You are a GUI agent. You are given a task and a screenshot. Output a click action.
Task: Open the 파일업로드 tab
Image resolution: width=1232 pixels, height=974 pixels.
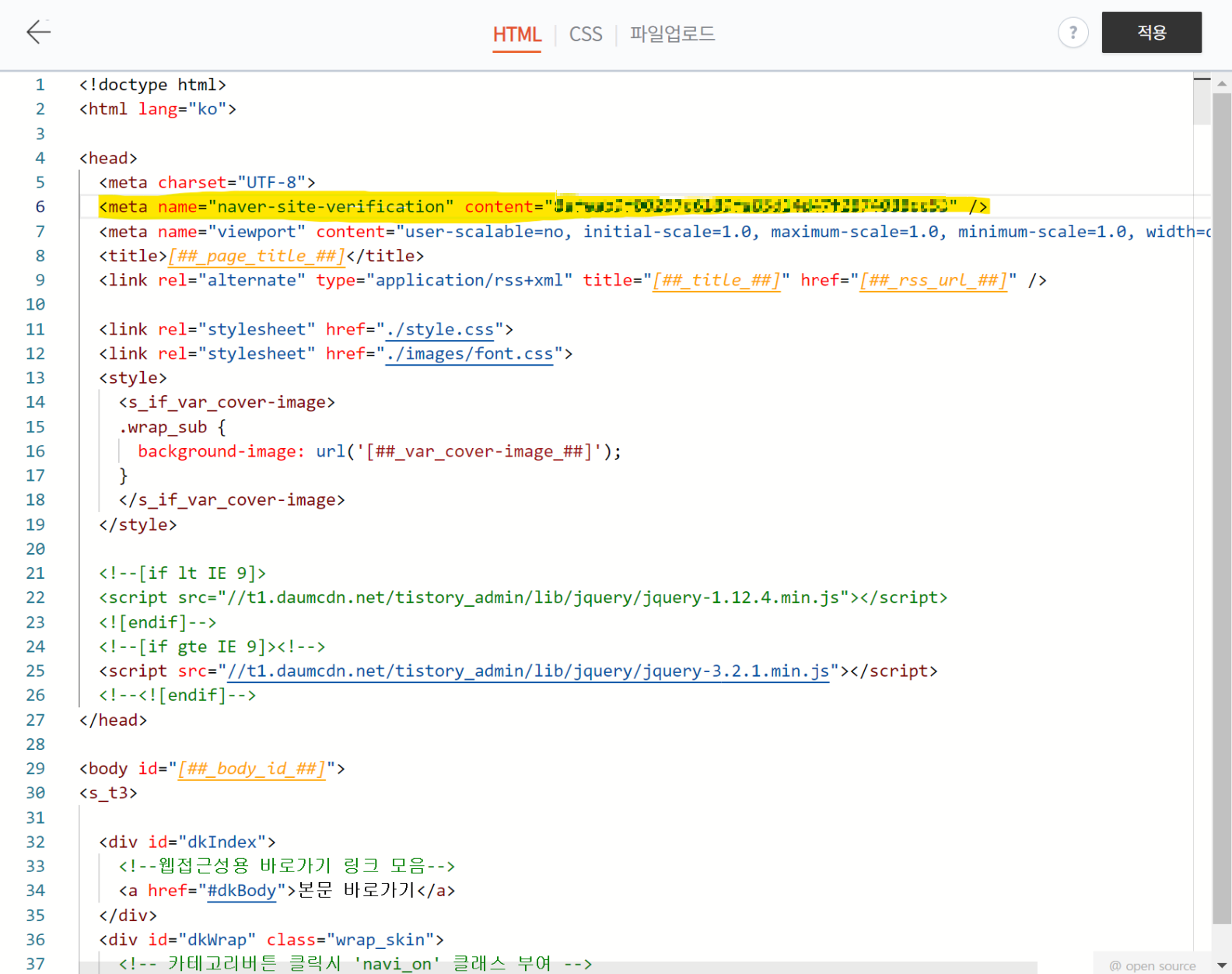pos(672,34)
